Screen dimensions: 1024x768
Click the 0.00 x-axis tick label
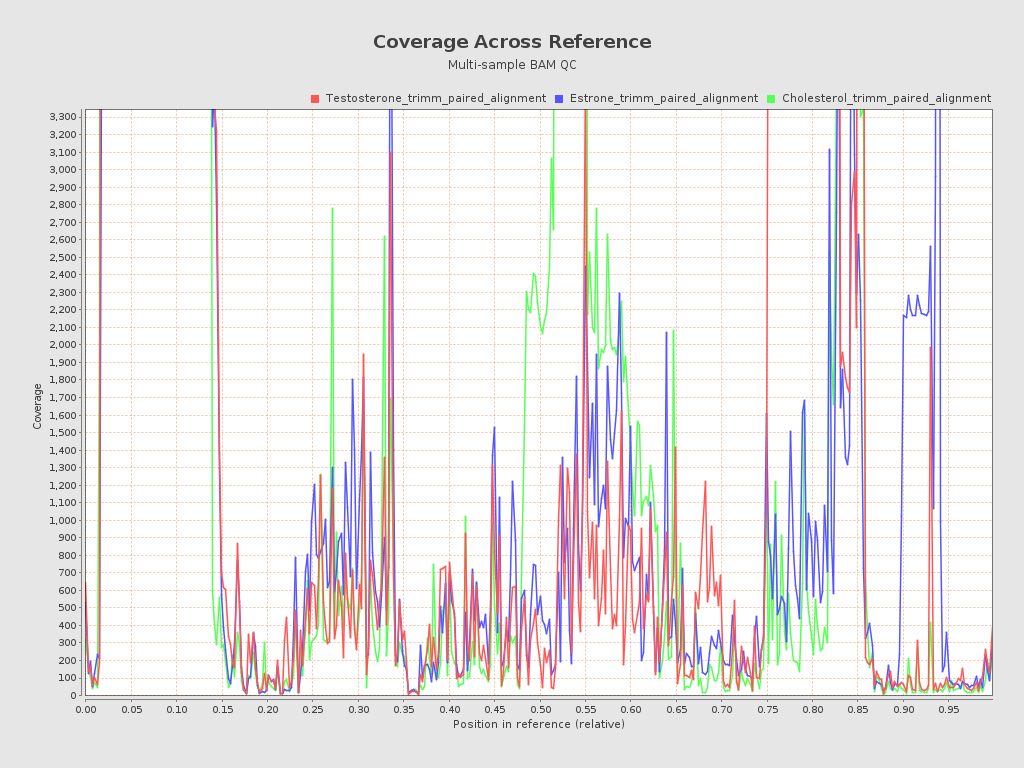pos(86,709)
